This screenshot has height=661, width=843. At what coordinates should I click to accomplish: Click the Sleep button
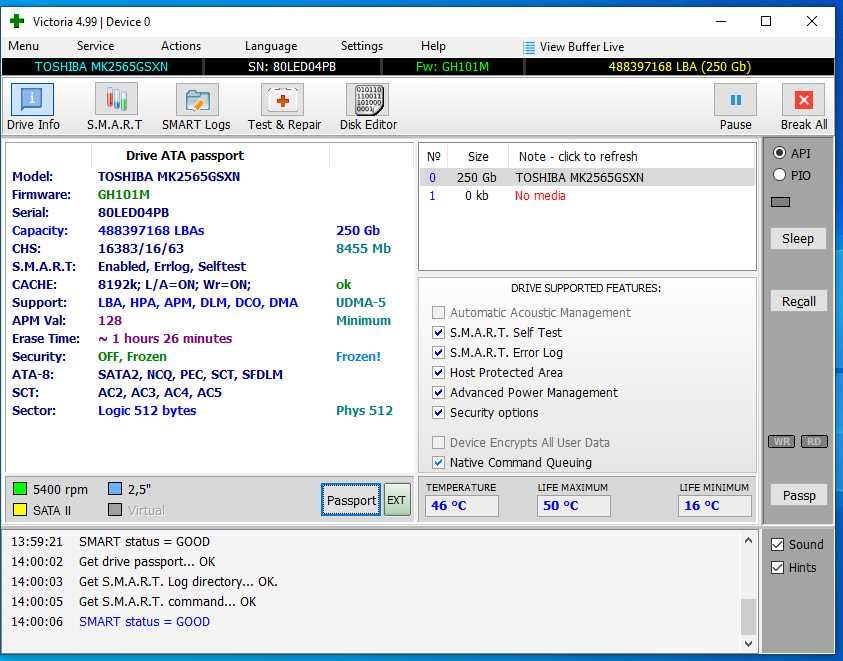point(798,238)
